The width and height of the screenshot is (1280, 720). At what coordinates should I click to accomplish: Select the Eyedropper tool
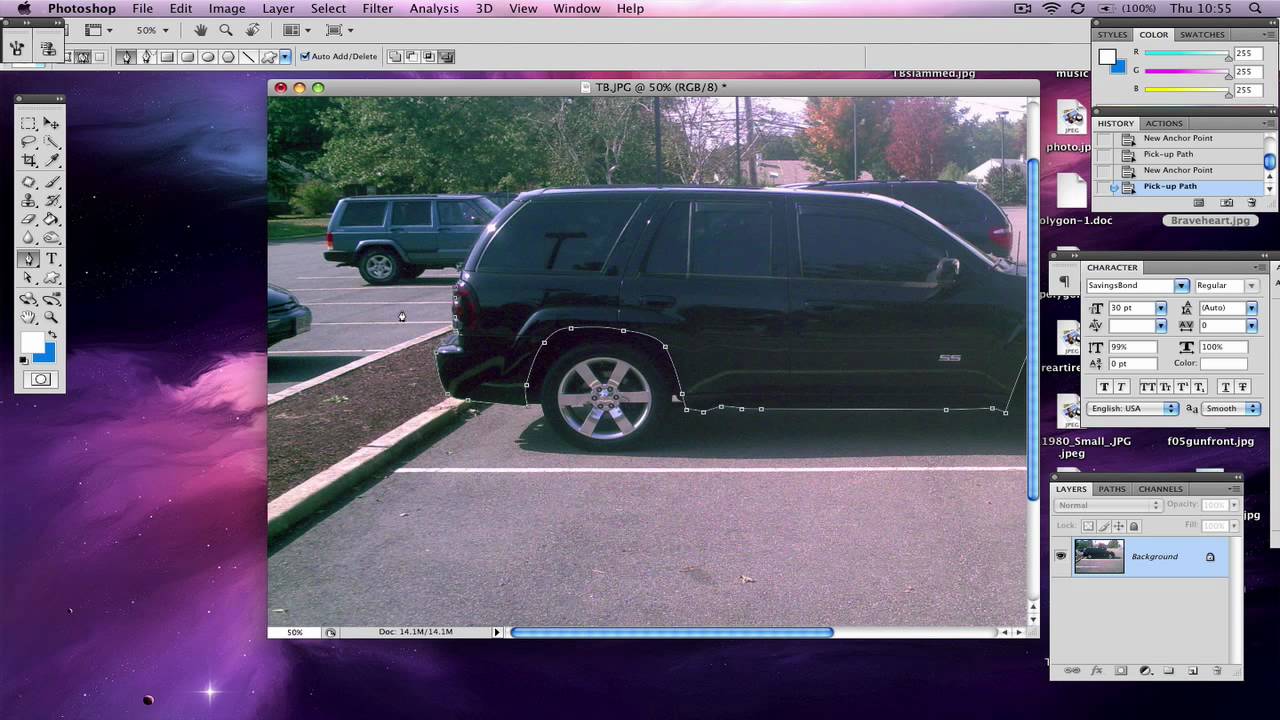coord(51,161)
